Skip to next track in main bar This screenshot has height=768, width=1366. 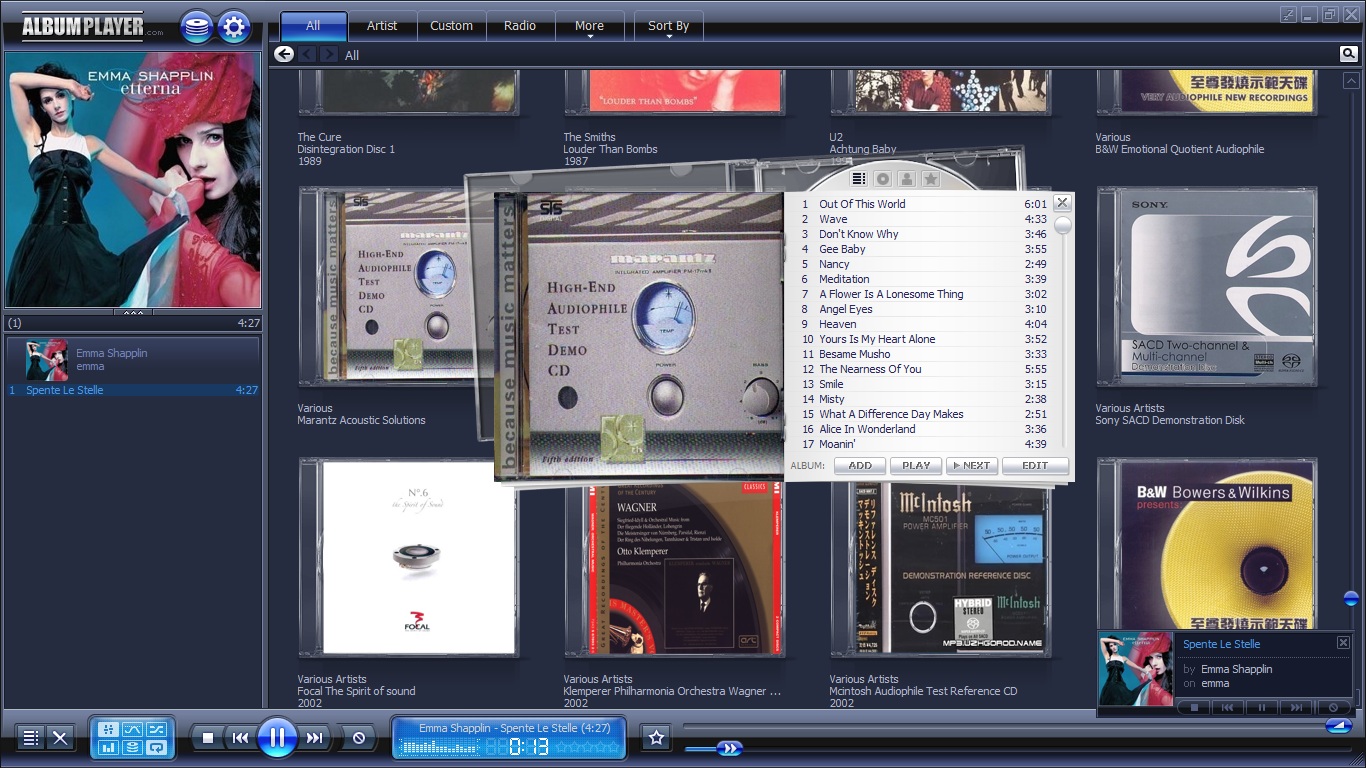tap(315, 738)
